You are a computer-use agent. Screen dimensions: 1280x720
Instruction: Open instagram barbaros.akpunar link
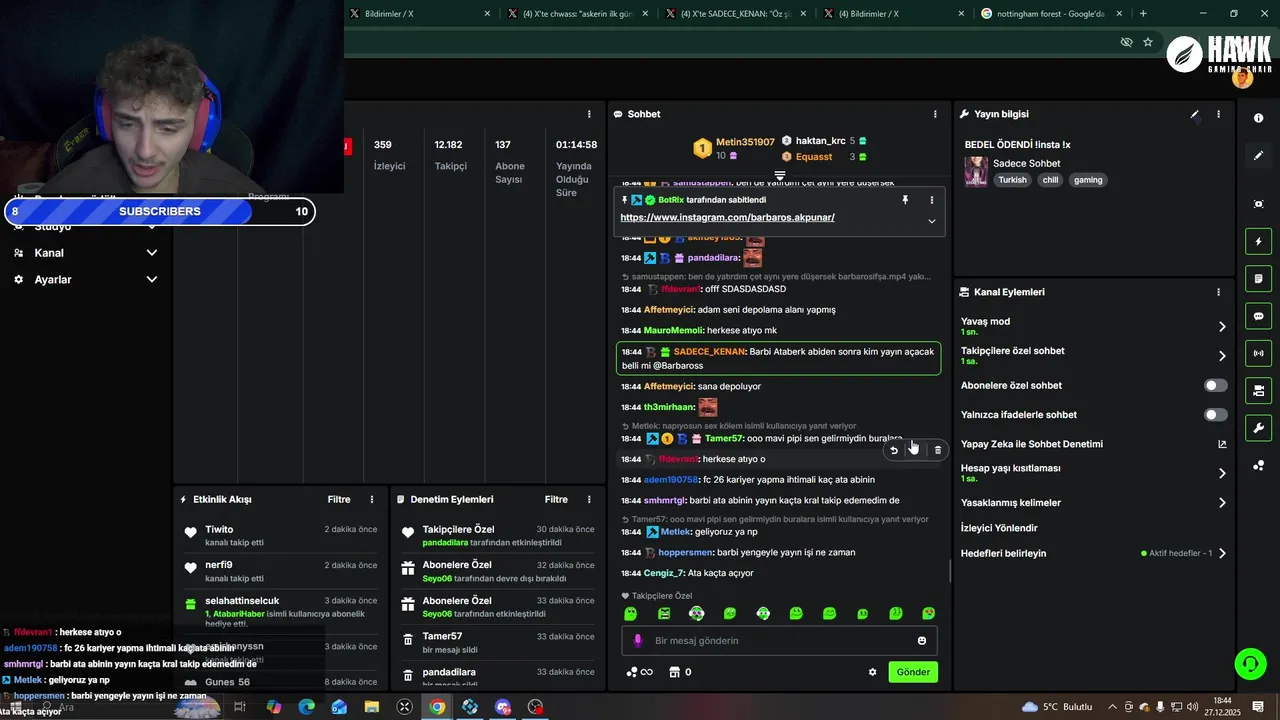[727, 217]
